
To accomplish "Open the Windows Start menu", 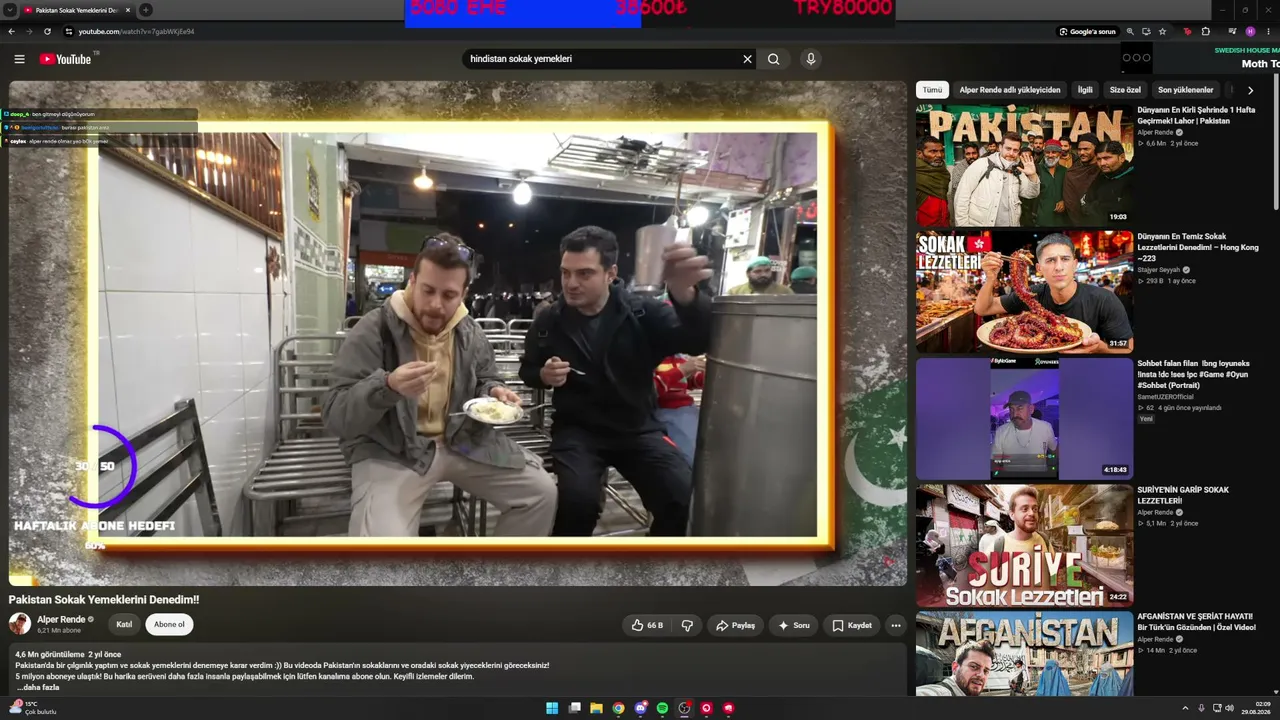I will [x=552, y=708].
